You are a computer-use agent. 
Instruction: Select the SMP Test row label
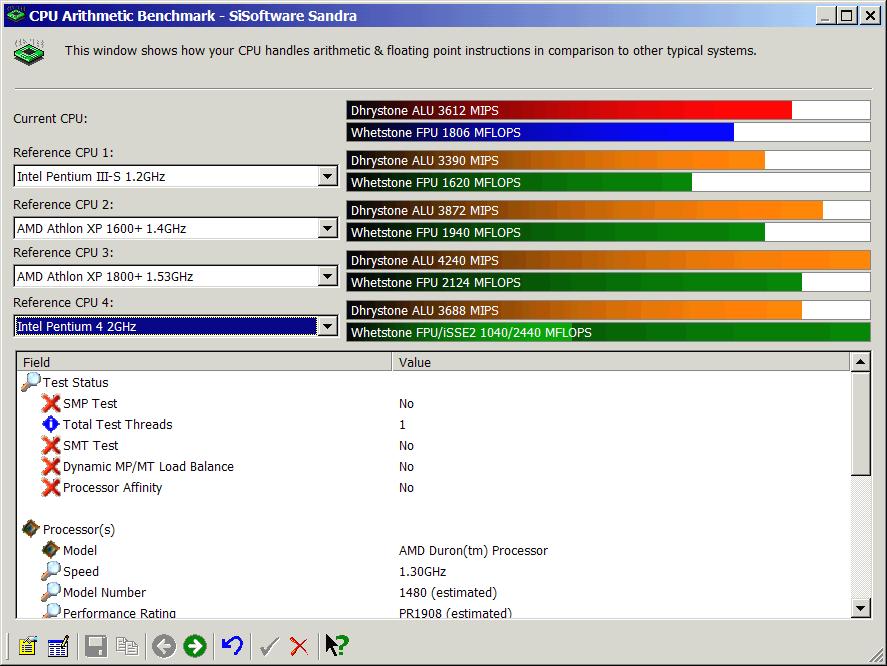(x=90, y=403)
